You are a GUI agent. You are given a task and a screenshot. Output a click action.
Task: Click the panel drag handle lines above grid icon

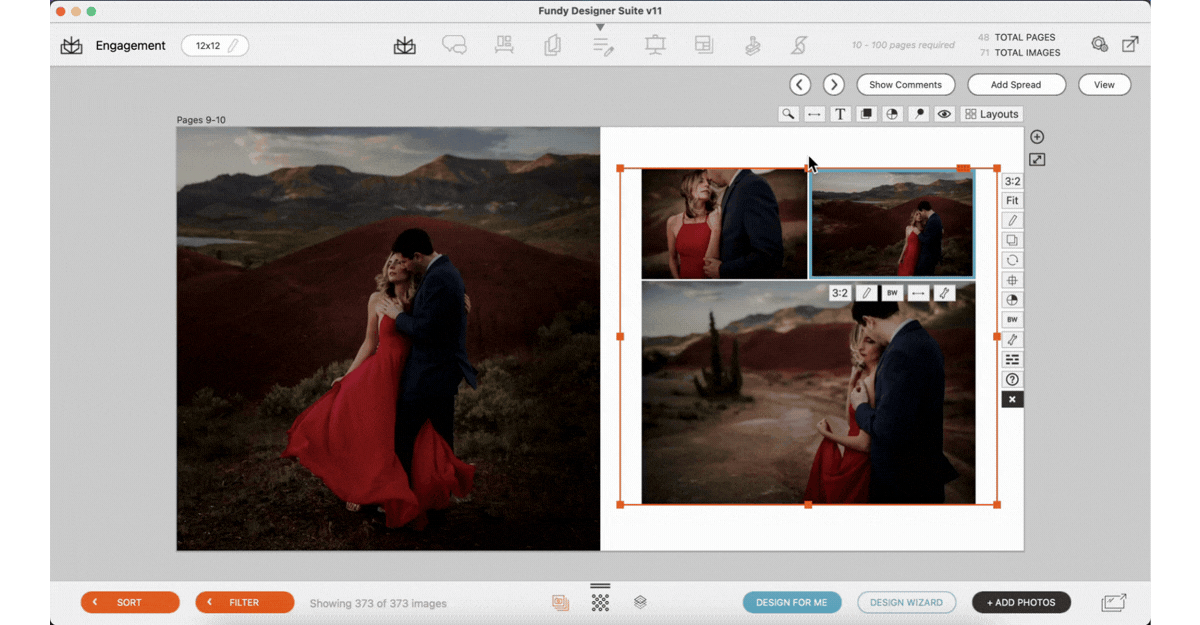pos(600,586)
